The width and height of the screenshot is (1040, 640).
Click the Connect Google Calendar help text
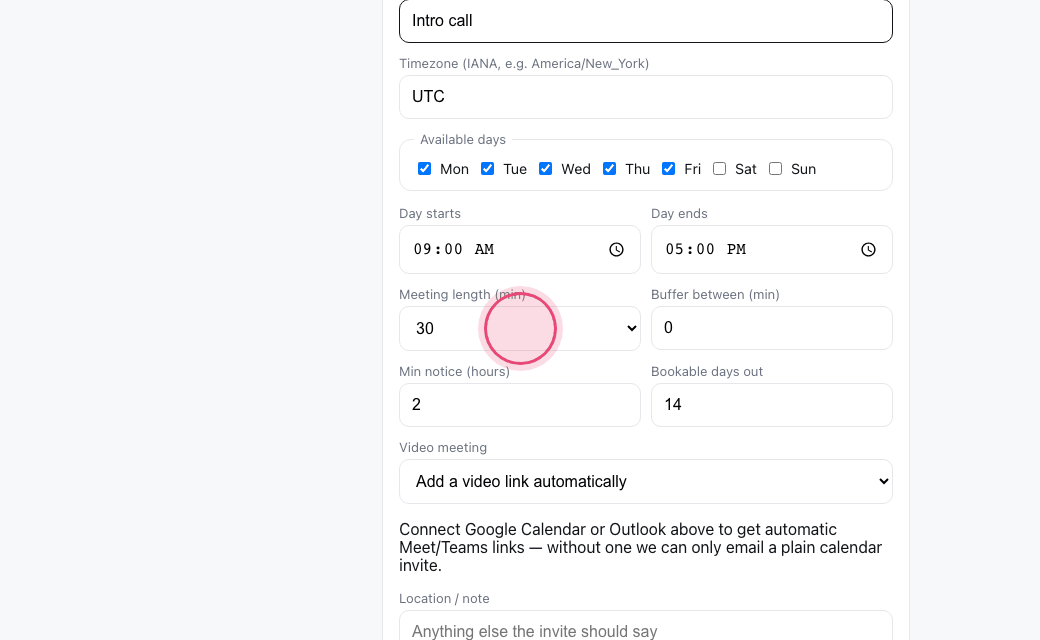640,547
